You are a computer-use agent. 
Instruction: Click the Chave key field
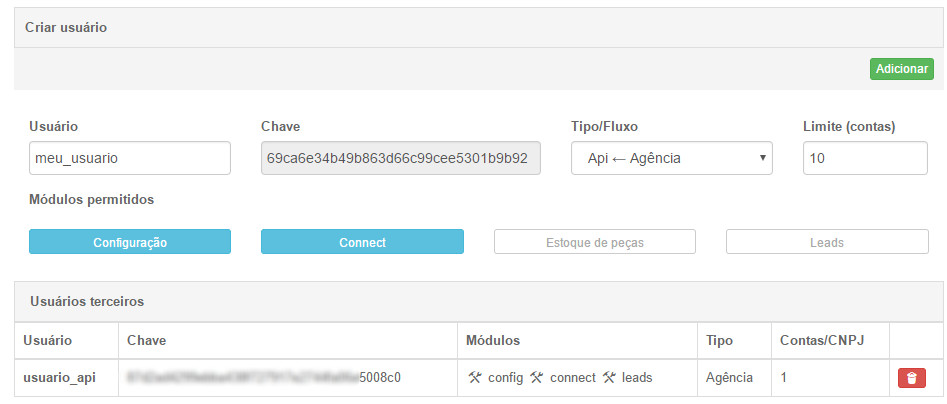pyautogui.click(x=400, y=158)
